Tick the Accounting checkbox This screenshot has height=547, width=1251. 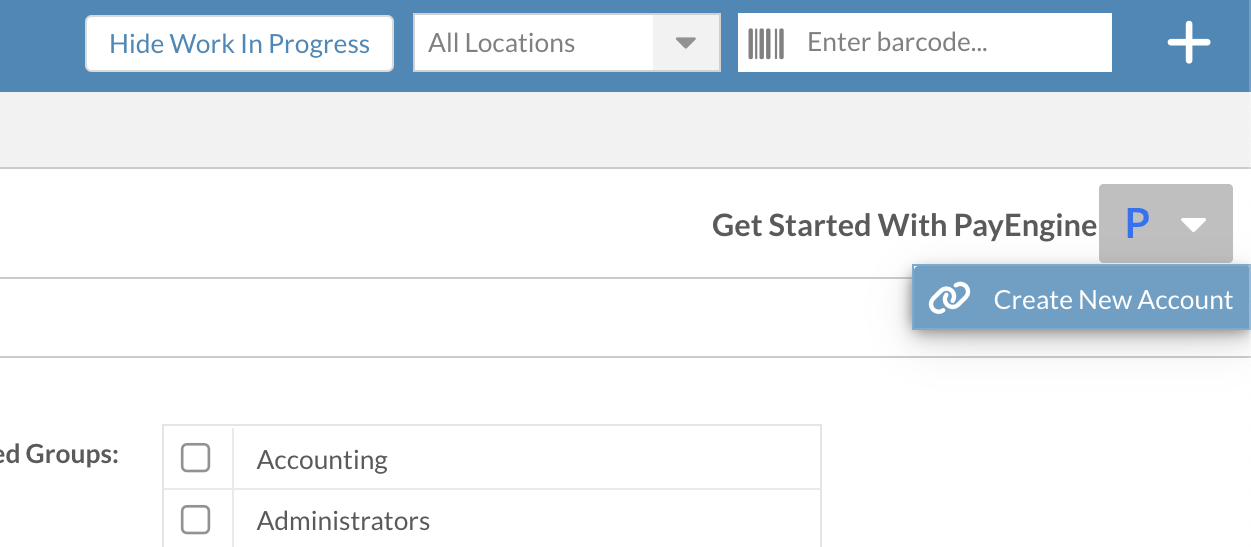195,458
